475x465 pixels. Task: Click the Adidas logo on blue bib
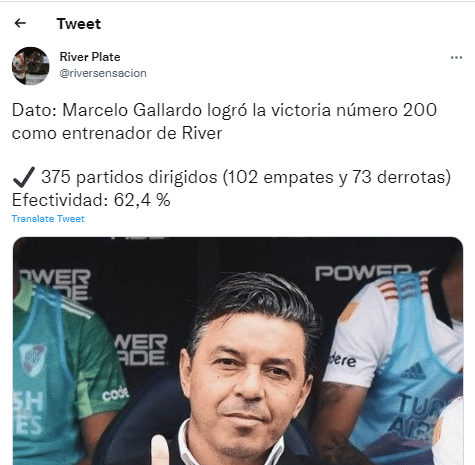(x=413, y=371)
